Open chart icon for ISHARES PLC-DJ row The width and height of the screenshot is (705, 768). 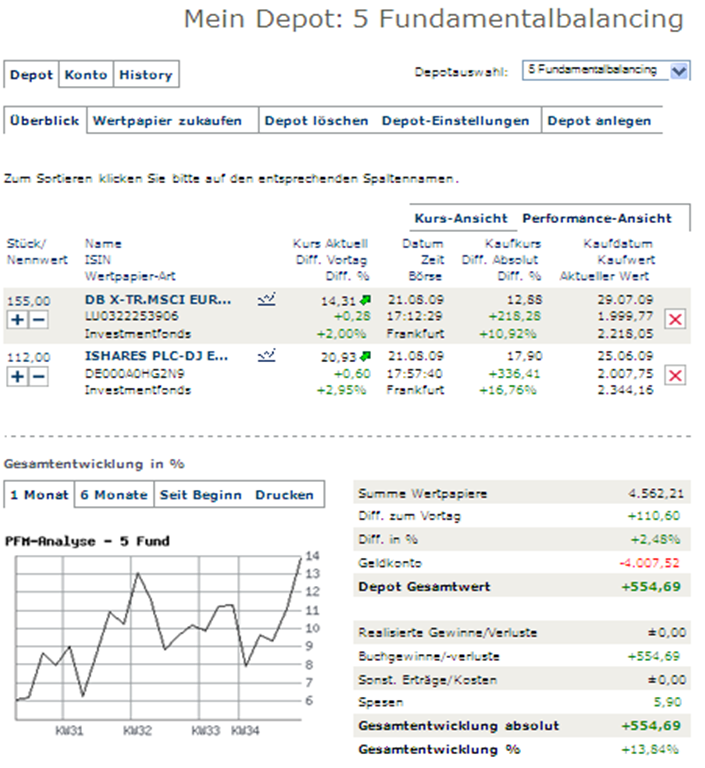[x=267, y=356]
